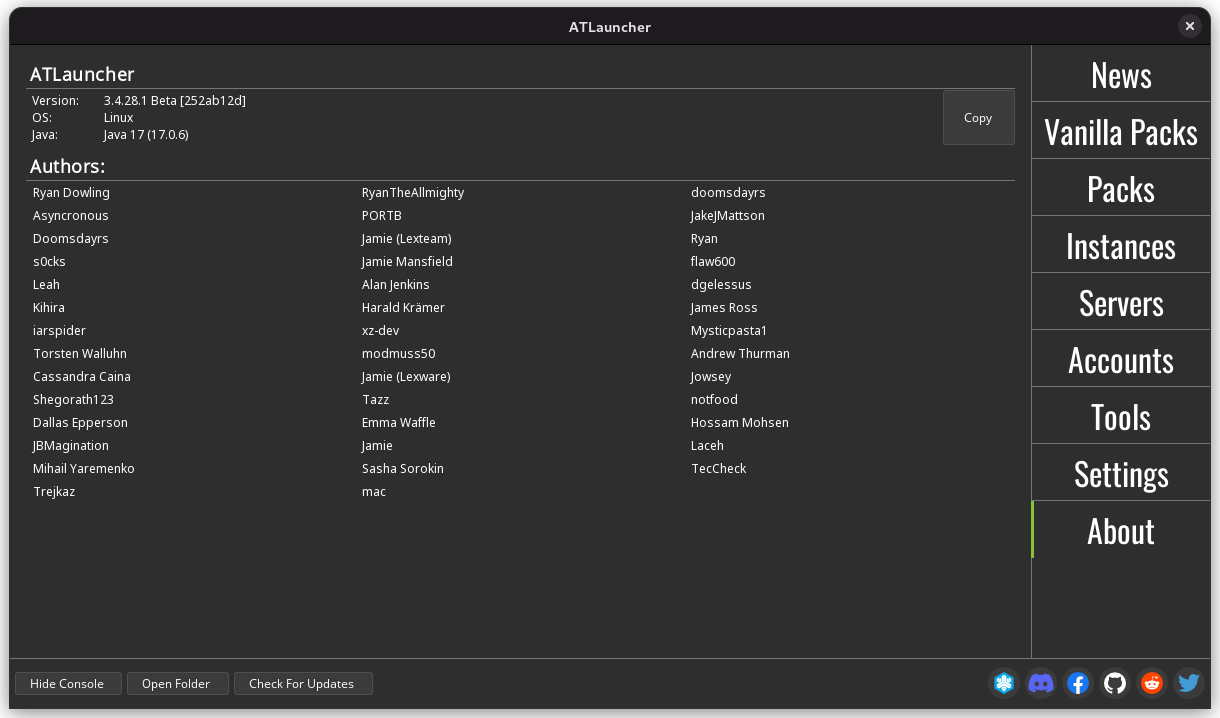The height and width of the screenshot is (718, 1220).
Task: Switch to the Accounts tab
Action: click(1121, 359)
